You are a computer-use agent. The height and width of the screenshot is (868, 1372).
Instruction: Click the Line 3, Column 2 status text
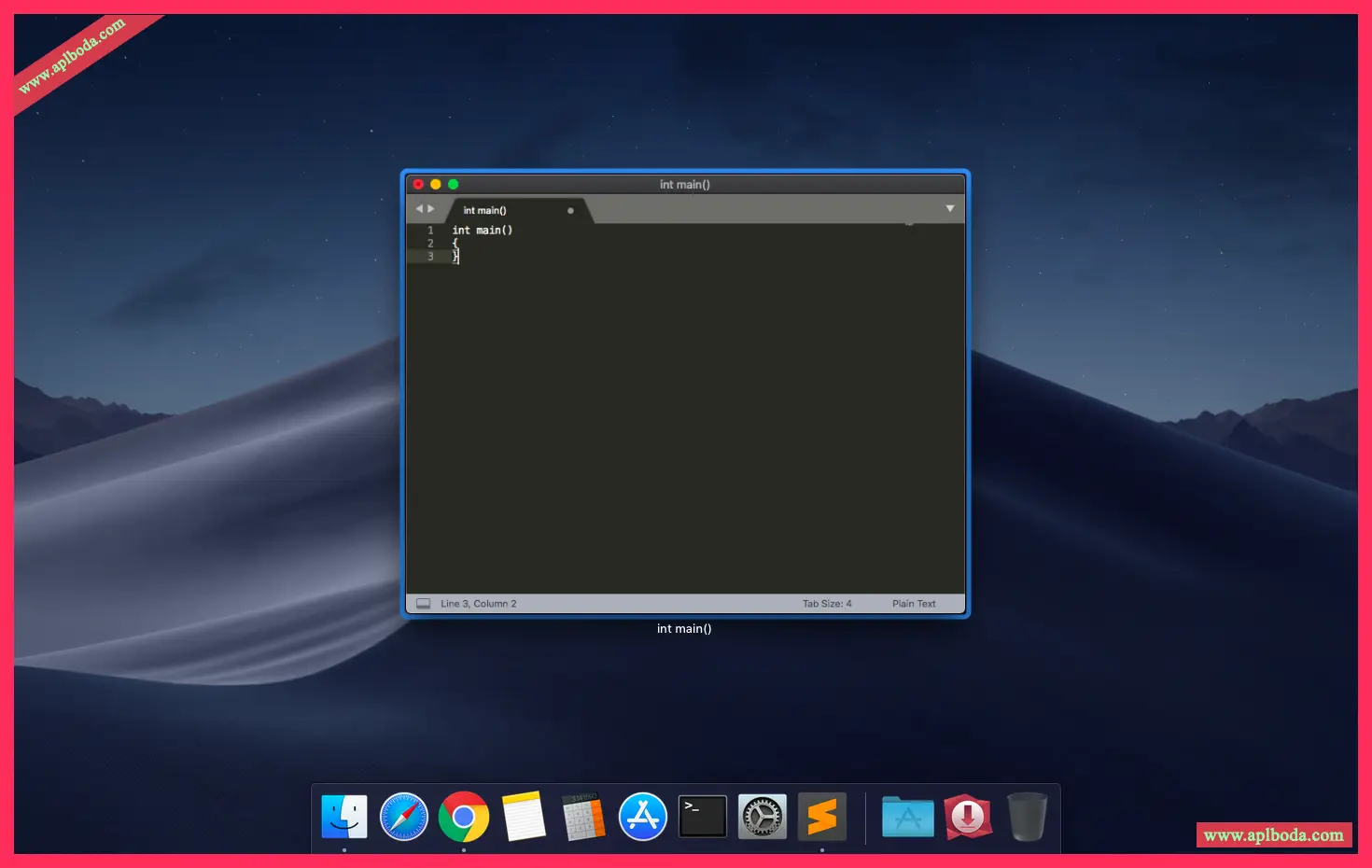pyautogui.click(x=478, y=604)
